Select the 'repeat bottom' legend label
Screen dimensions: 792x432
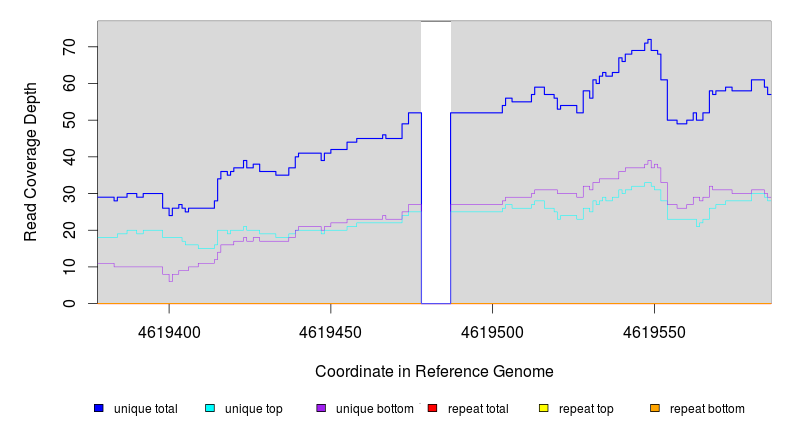click(x=707, y=409)
